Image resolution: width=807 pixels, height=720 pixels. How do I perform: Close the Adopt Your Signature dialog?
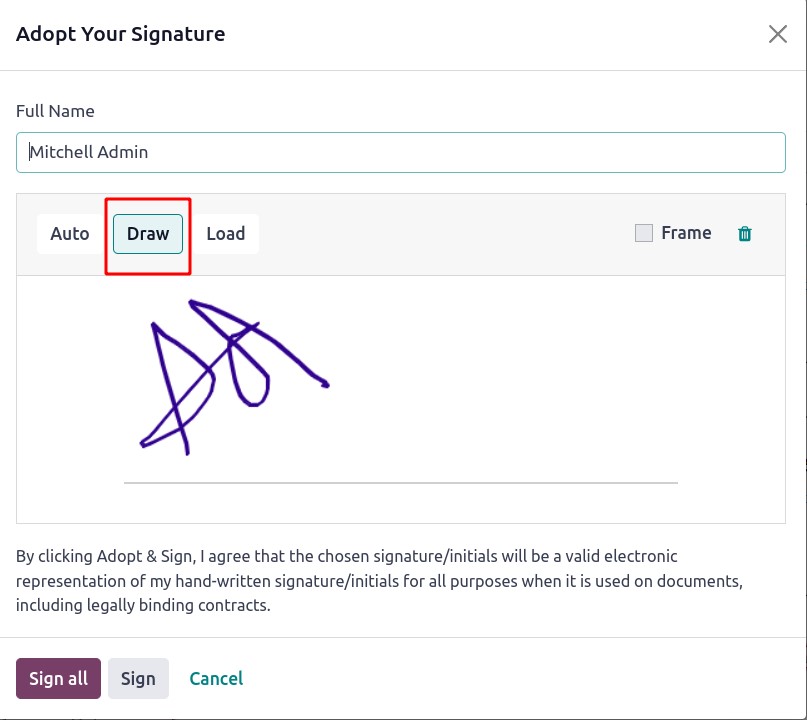(x=777, y=34)
